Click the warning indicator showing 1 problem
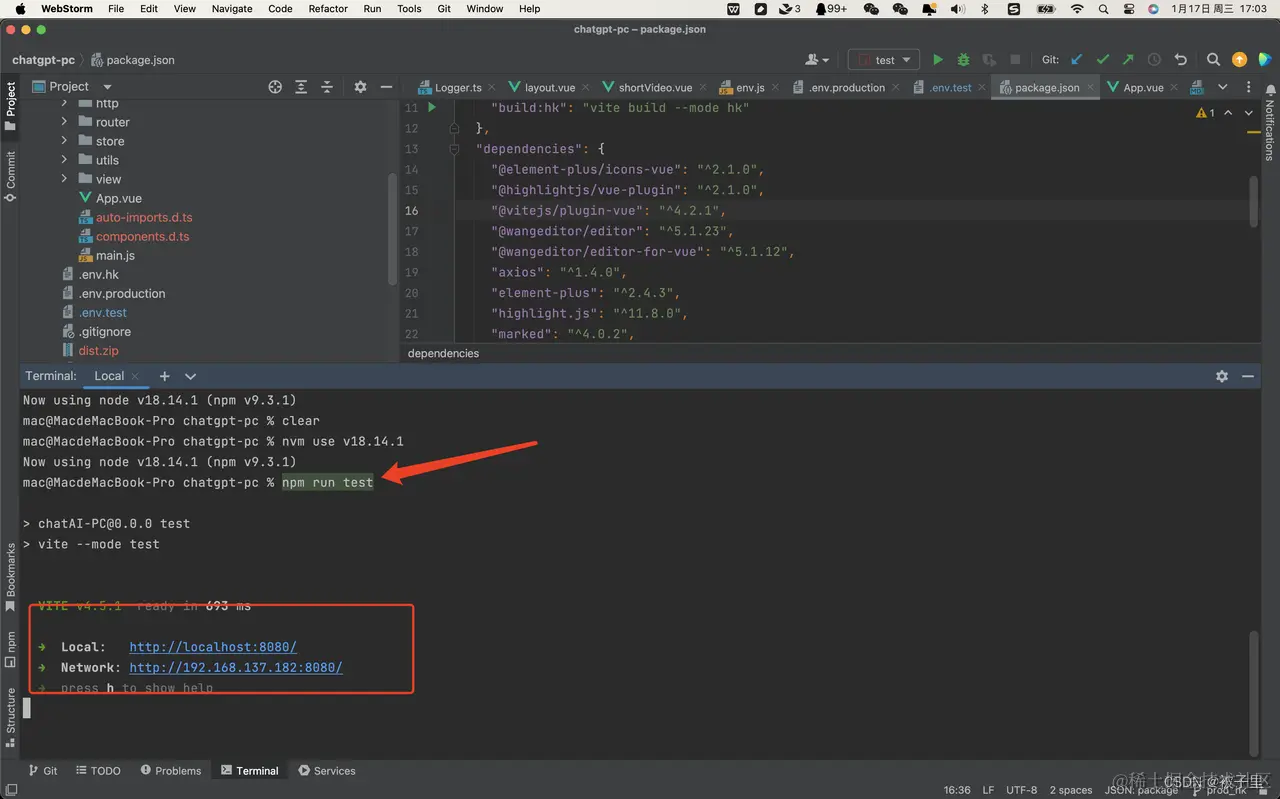This screenshot has height=799, width=1280. [x=1205, y=113]
